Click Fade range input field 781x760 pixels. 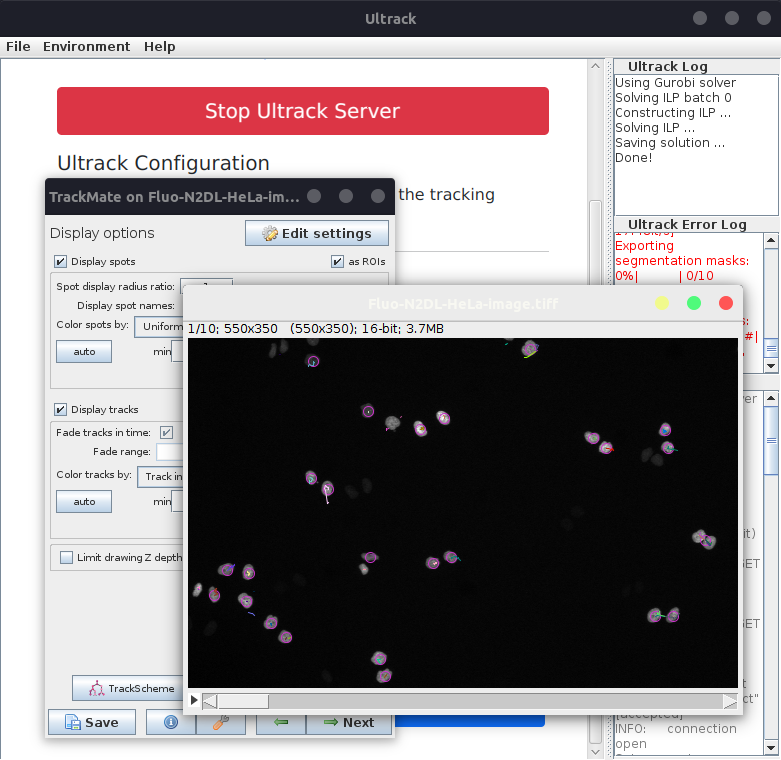pos(170,452)
